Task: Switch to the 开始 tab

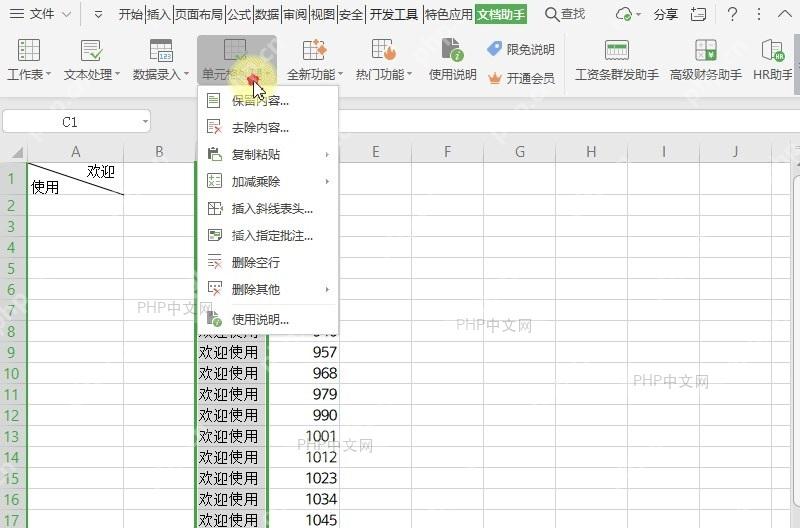Action: pos(131,14)
